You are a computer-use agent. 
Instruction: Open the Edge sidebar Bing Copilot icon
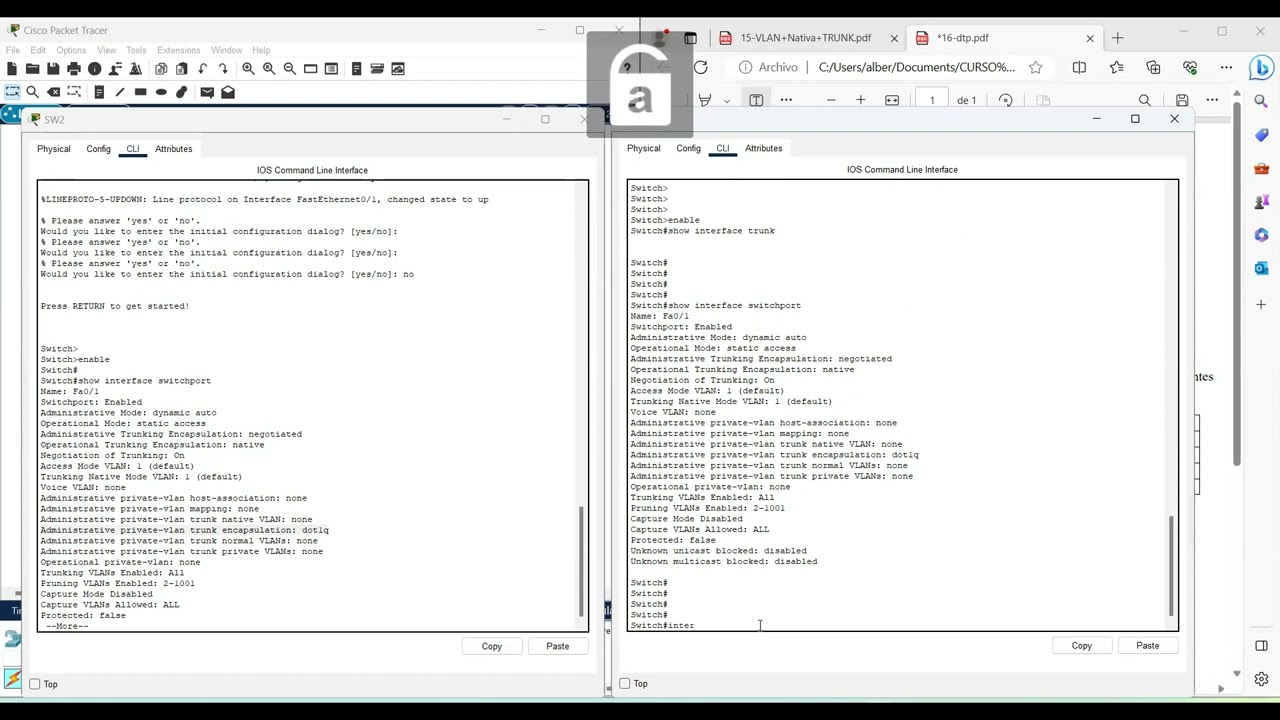1262,68
